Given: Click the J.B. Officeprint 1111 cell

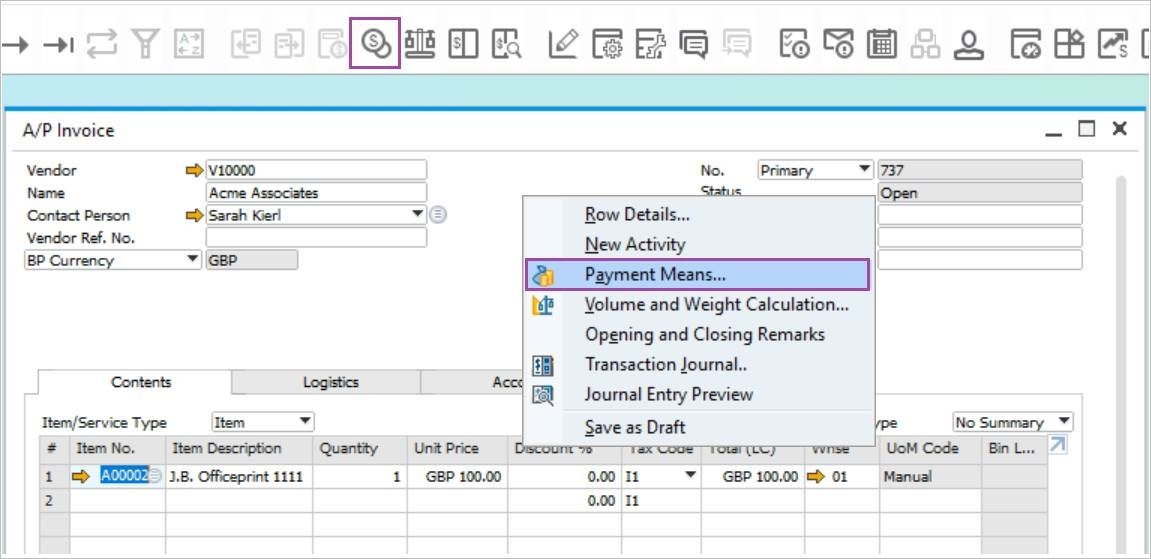Looking at the screenshot, I should point(239,477).
